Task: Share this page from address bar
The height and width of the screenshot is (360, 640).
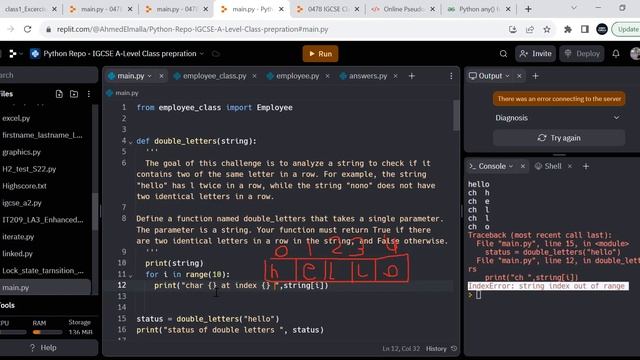Action: tap(530, 29)
